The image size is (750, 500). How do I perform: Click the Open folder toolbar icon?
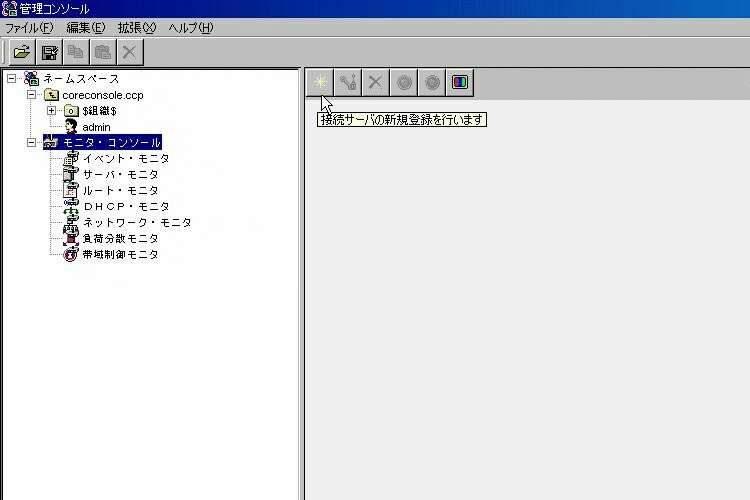(22, 52)
